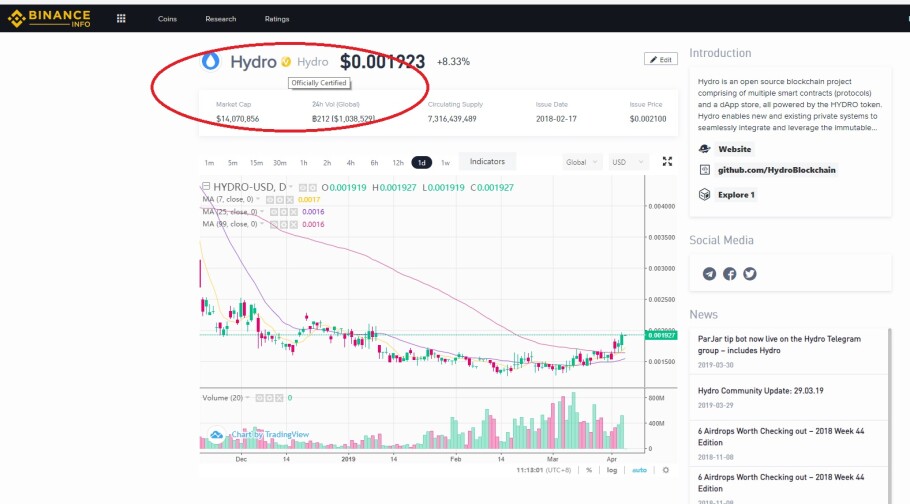Remove the MA 25 indicator
Image resolution: width=910 pixels, height=504 pixels.
pyautogui.click(x=294, y=212)
